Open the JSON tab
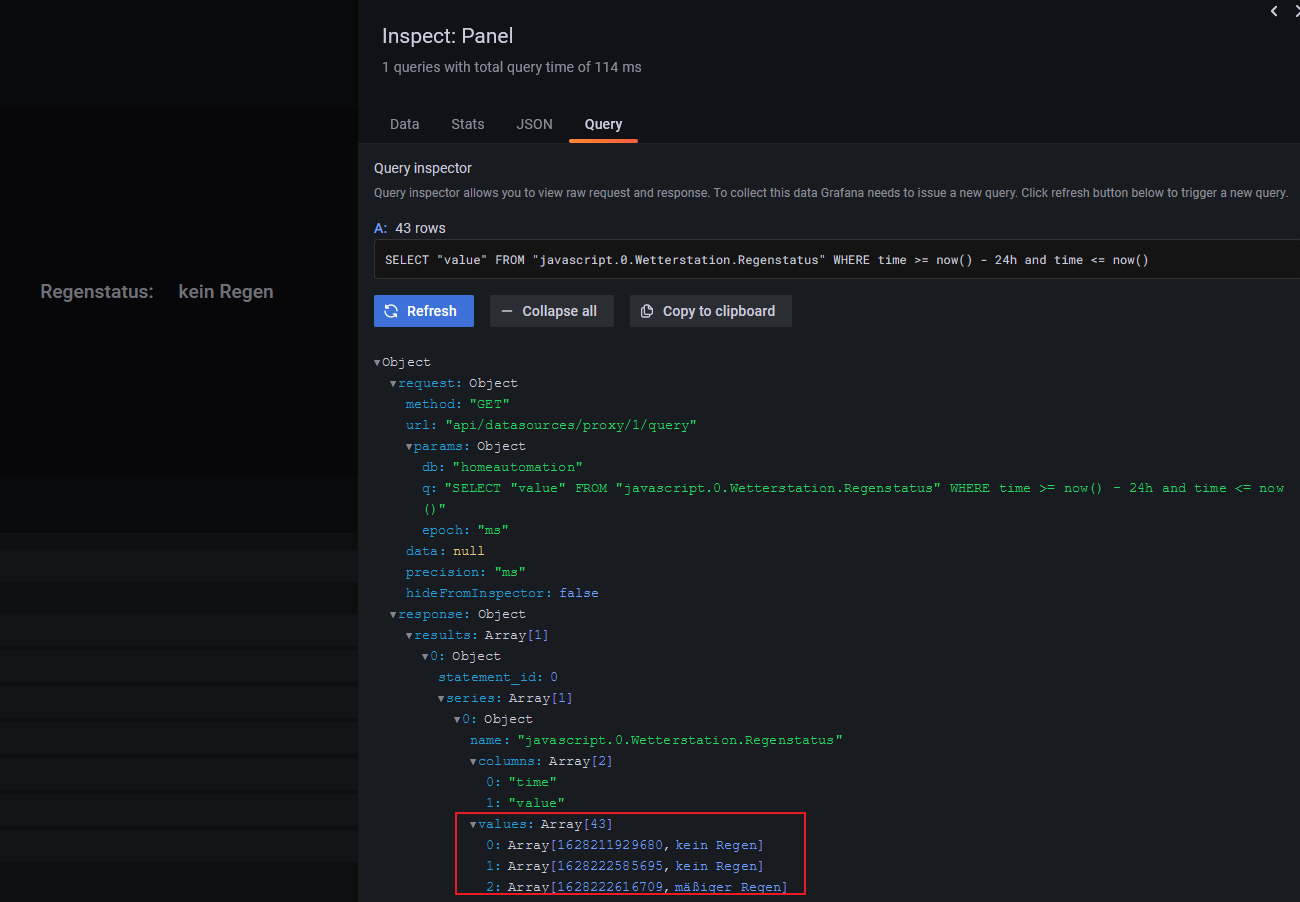Image resolution: width=1300 pixels, height=902 pixels. [534, 124]
